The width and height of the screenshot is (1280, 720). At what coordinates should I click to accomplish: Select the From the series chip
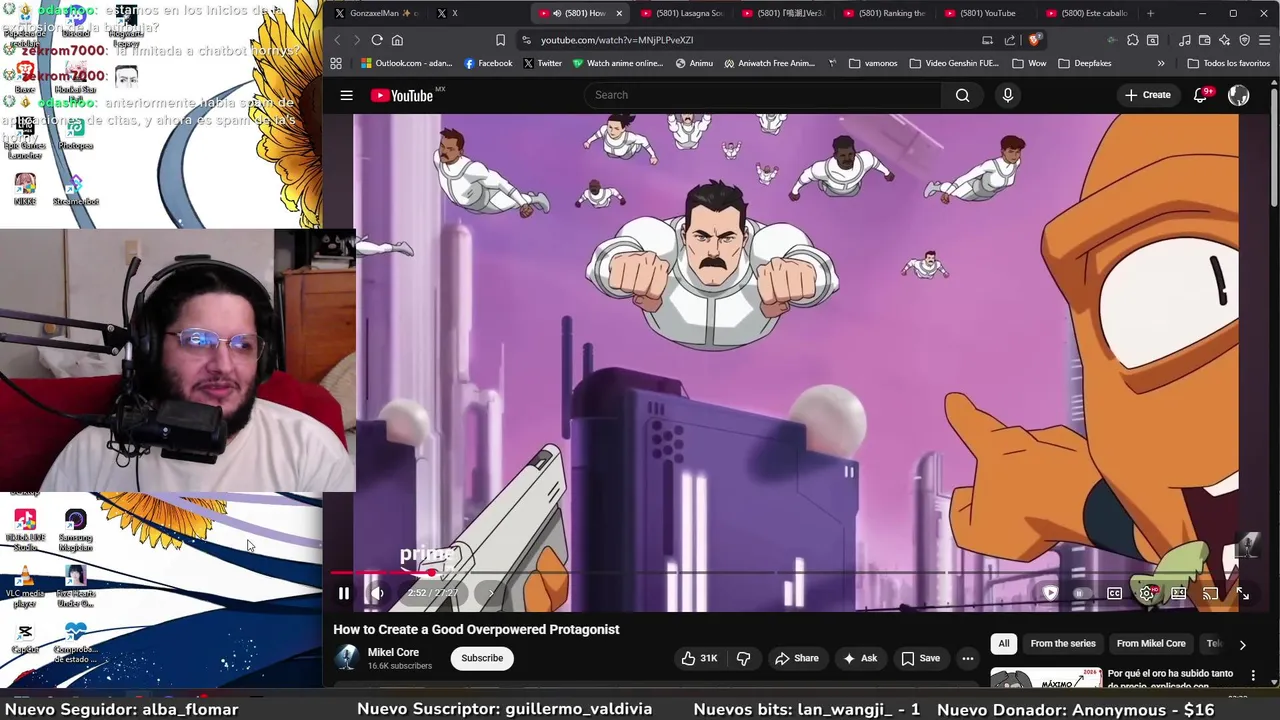1063,644
